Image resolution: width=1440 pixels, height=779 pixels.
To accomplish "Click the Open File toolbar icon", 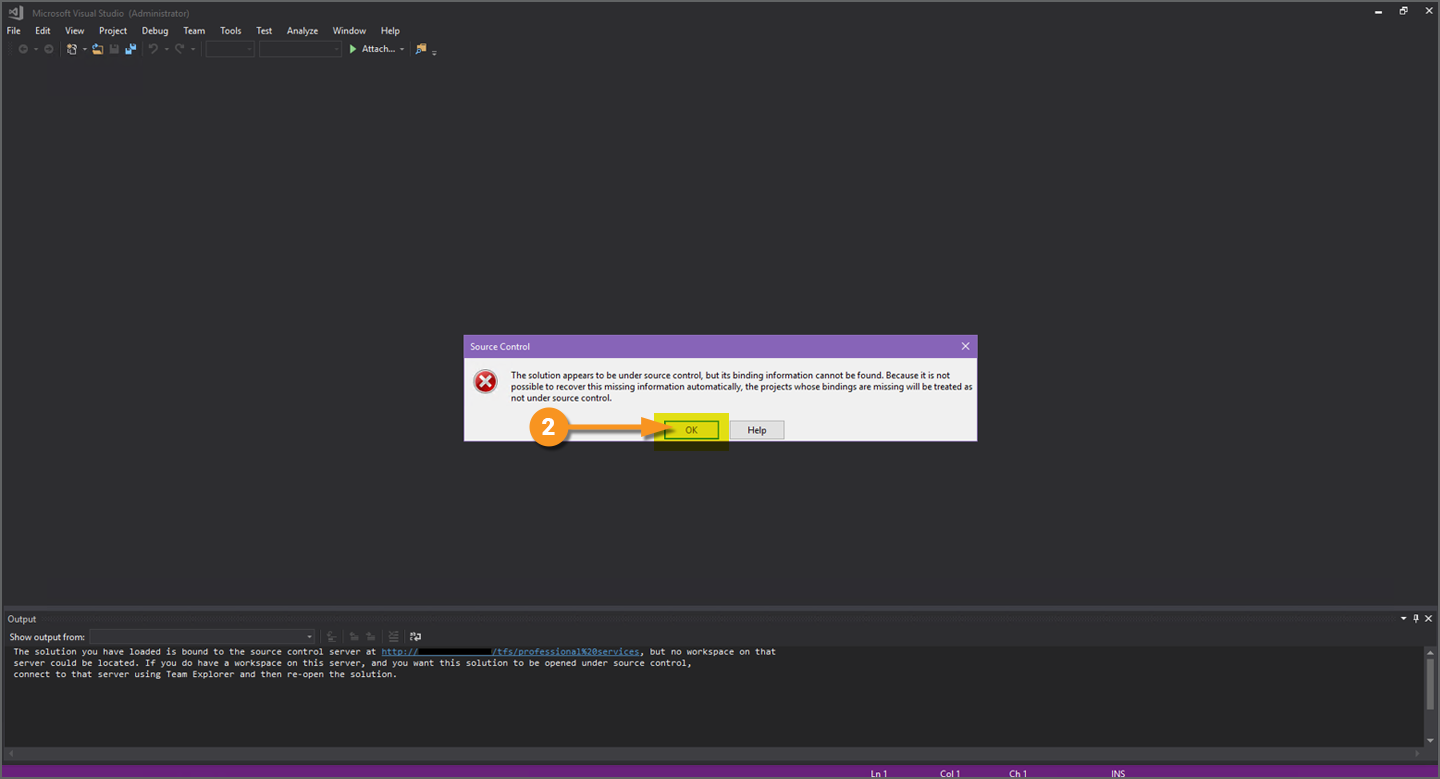I will tap(97, 49).
